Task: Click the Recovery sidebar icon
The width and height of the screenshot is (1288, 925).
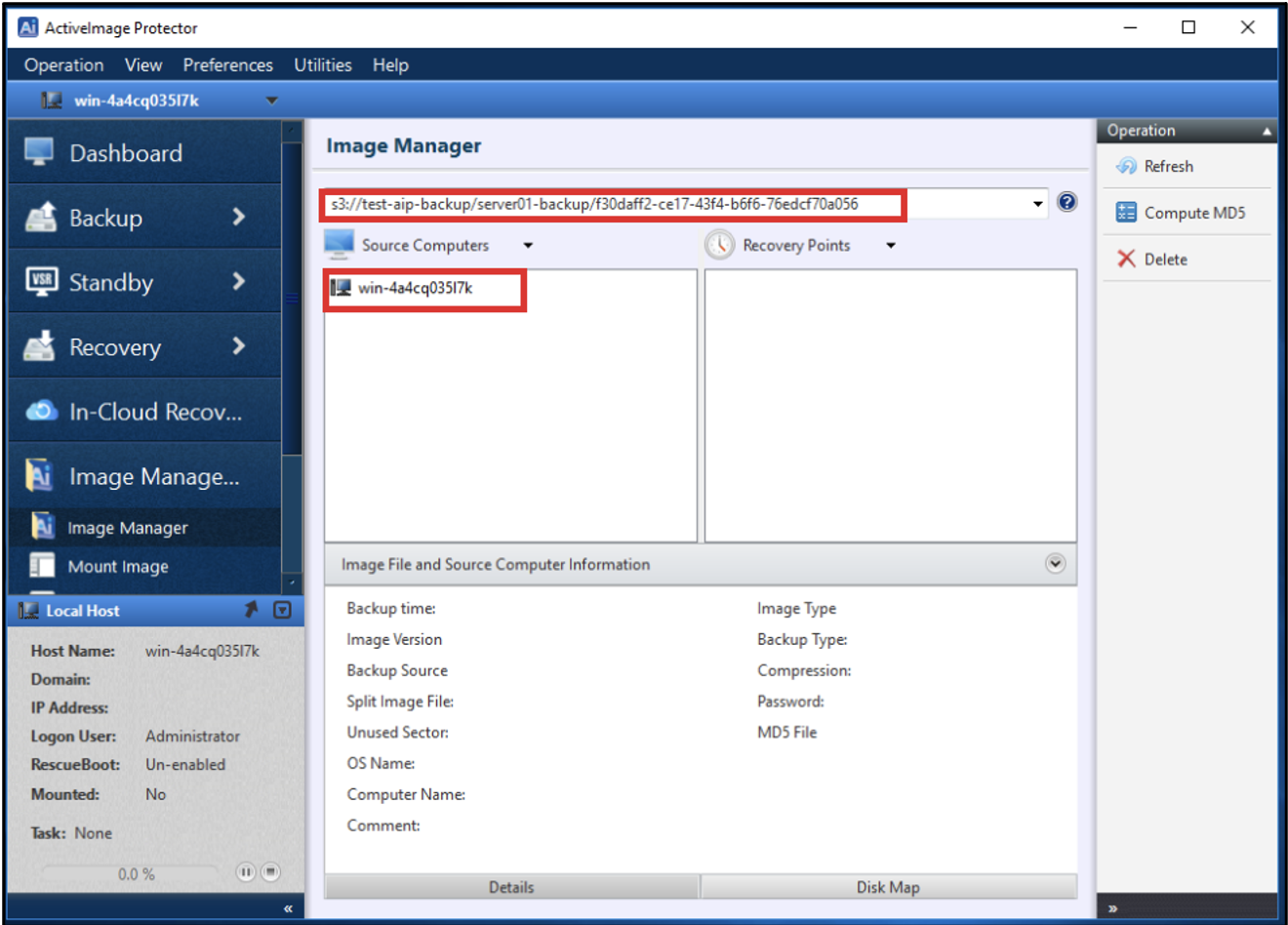Action: [x=40, y=346]
